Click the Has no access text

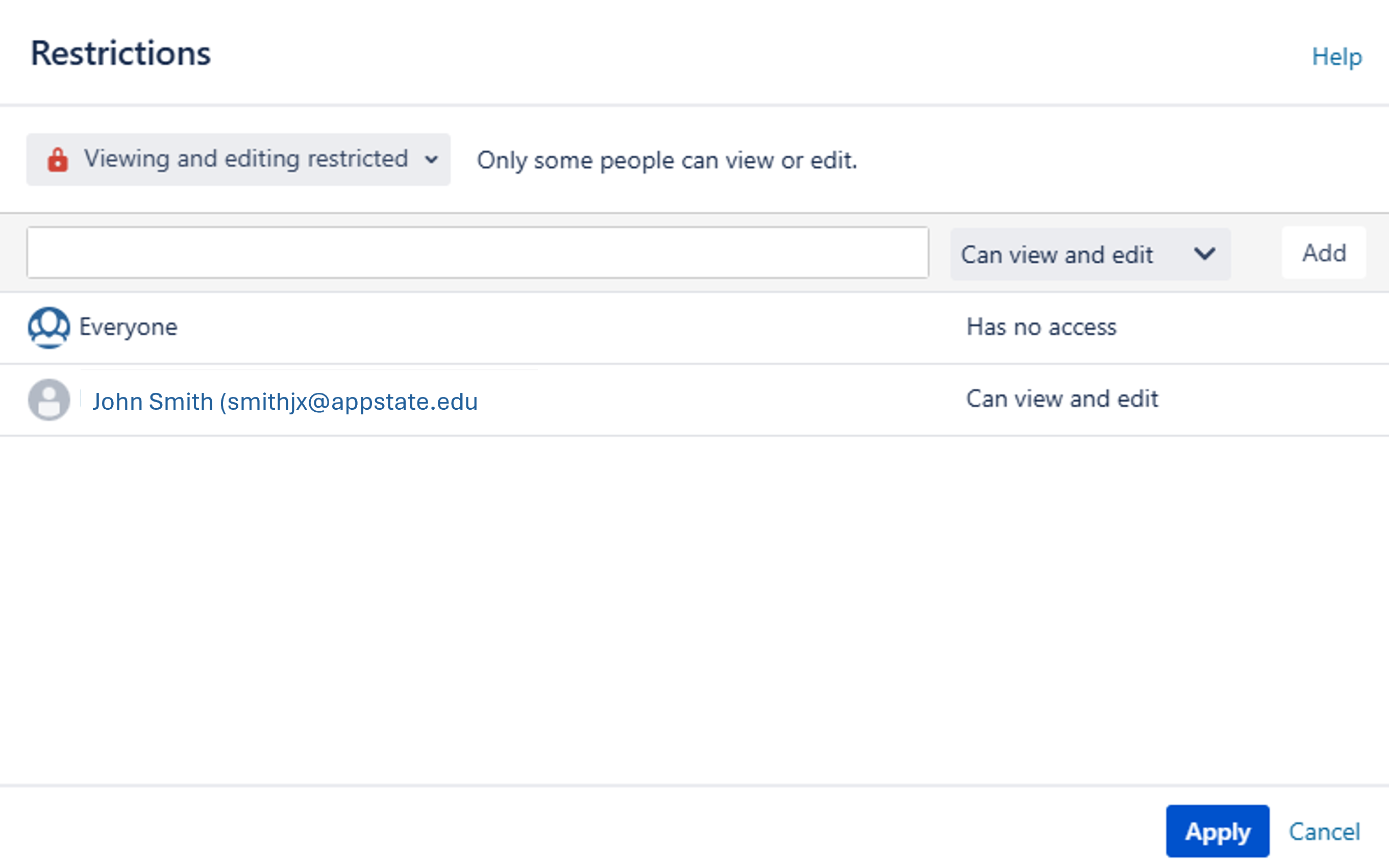pos(1041,327)
